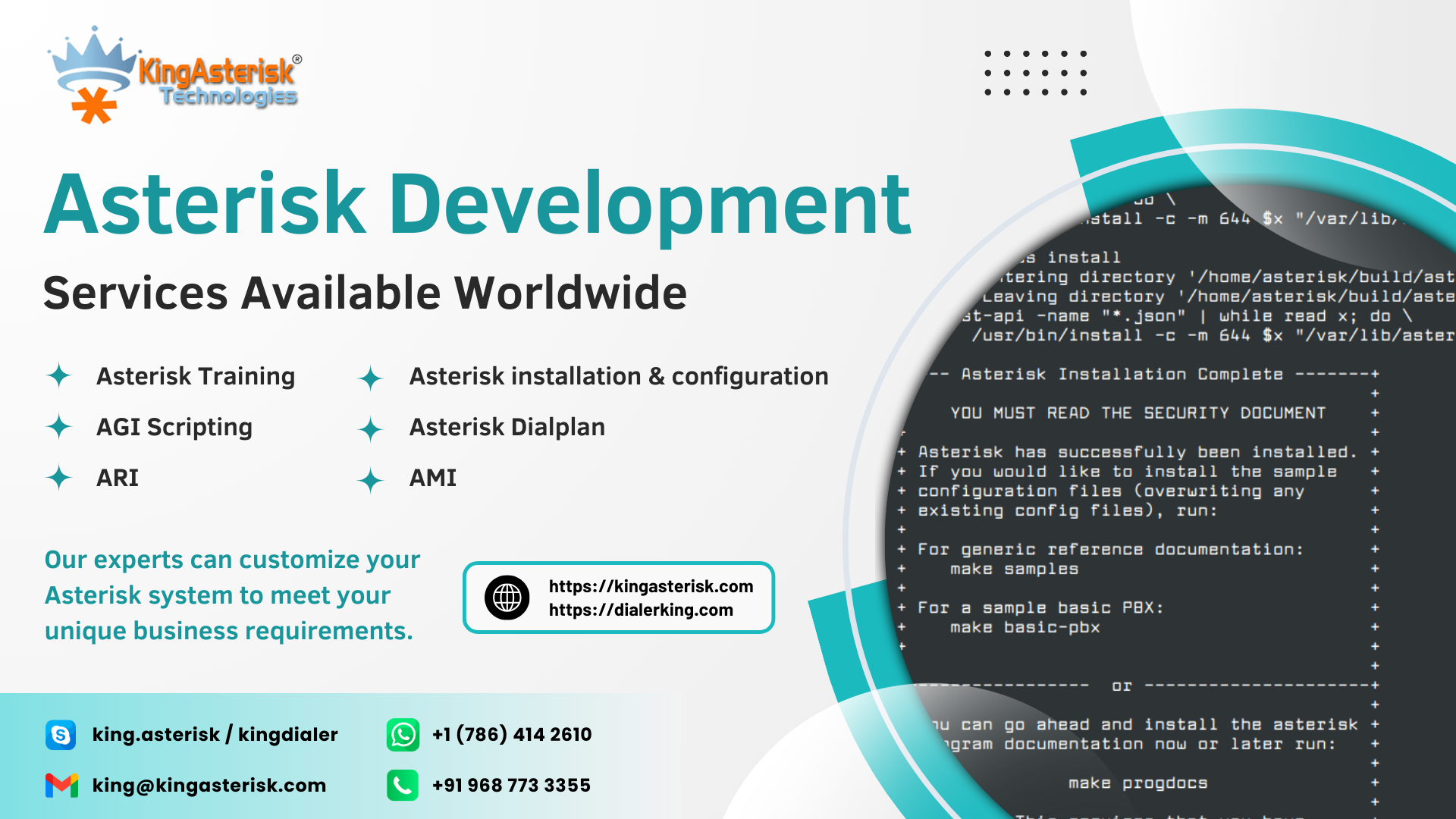The width and height of the screenshot is (1456, 819).
Task: Click the star bullet beside Asterisk installation
Action: coord(370,378)
